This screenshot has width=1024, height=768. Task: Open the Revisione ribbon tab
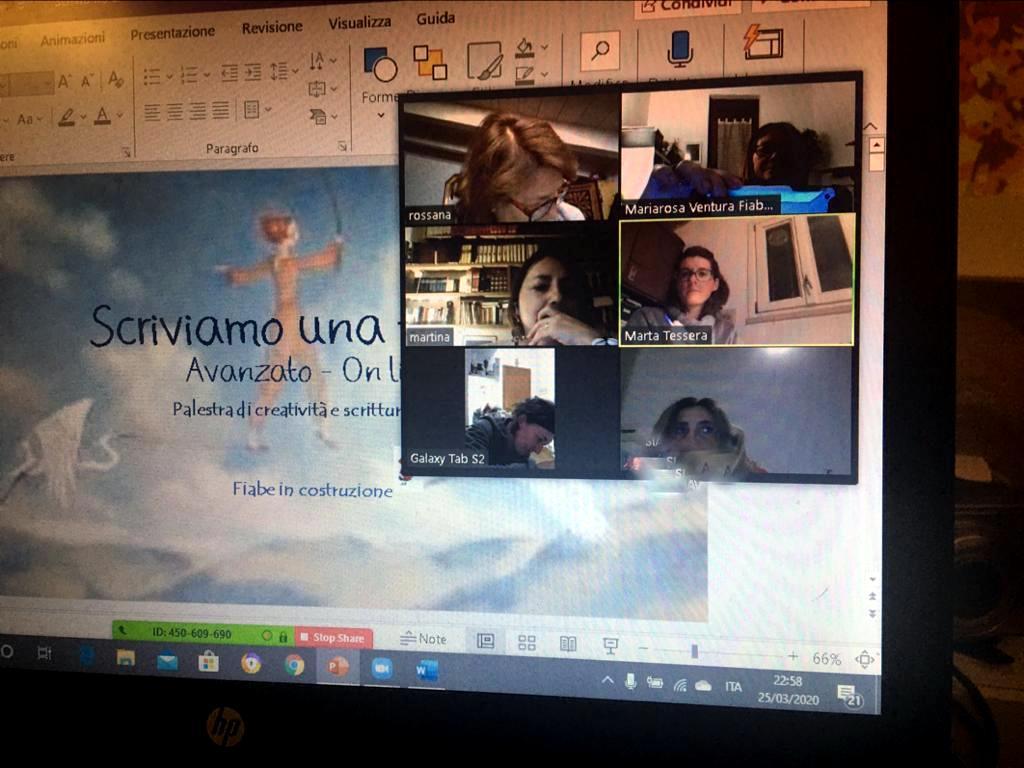pyautogui.click(x=272, y=28)
